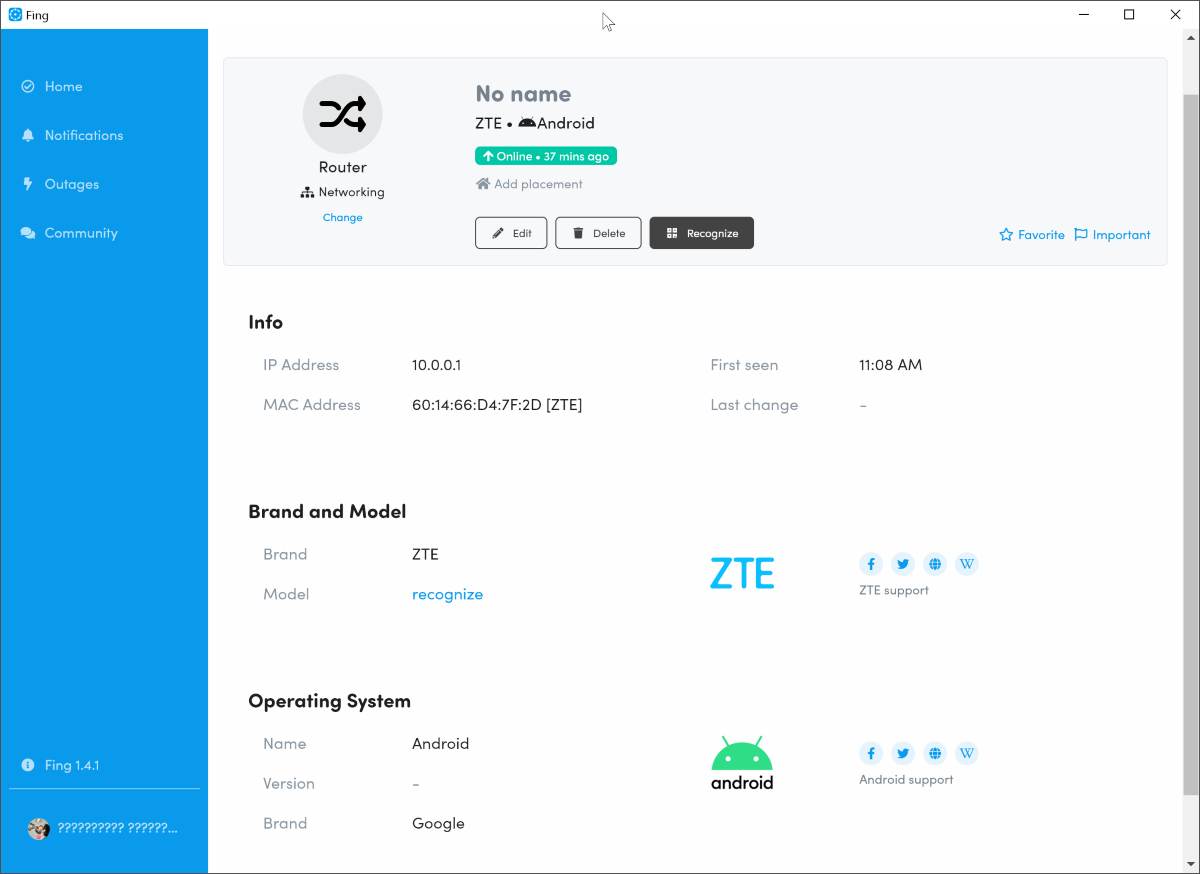This screenshot has height=874, width=1200.
Task: Open Android website globe icon
Action: [935, 753]
